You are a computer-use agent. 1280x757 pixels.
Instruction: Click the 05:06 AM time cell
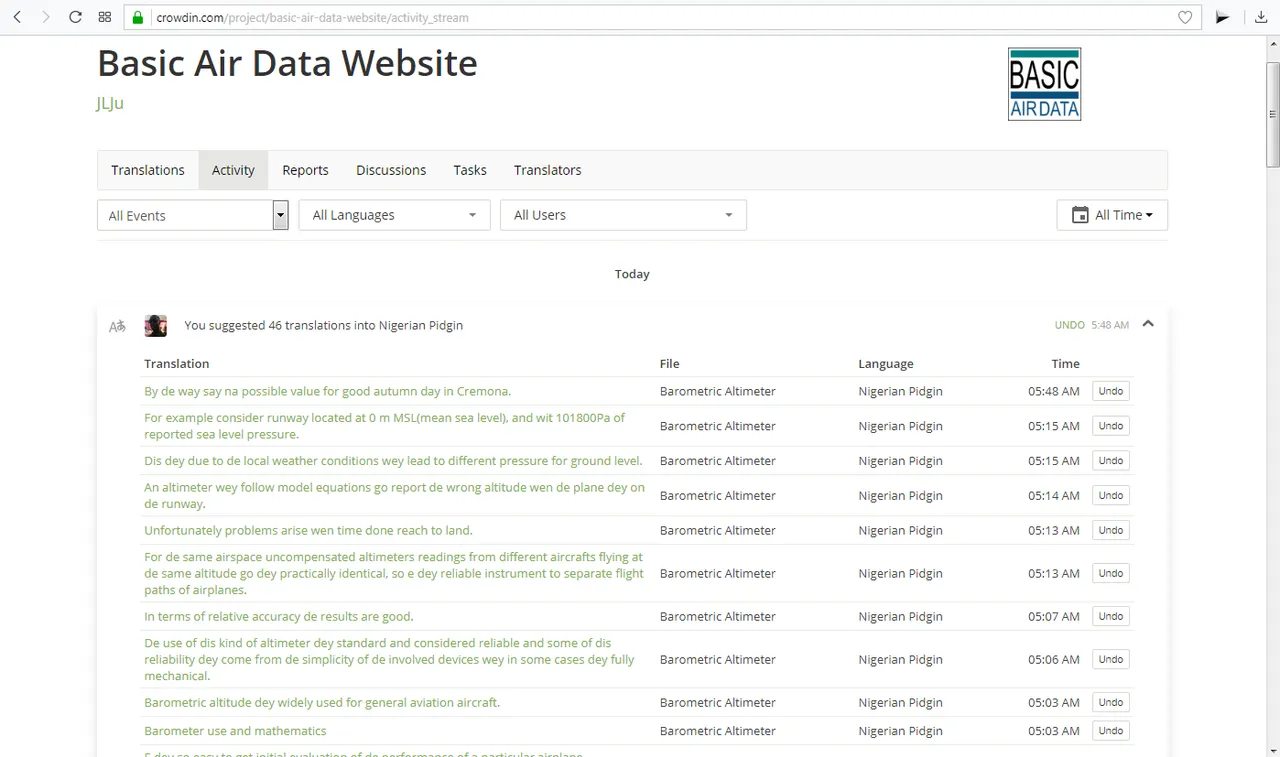pyautogui.click(x=1054, y=659)
